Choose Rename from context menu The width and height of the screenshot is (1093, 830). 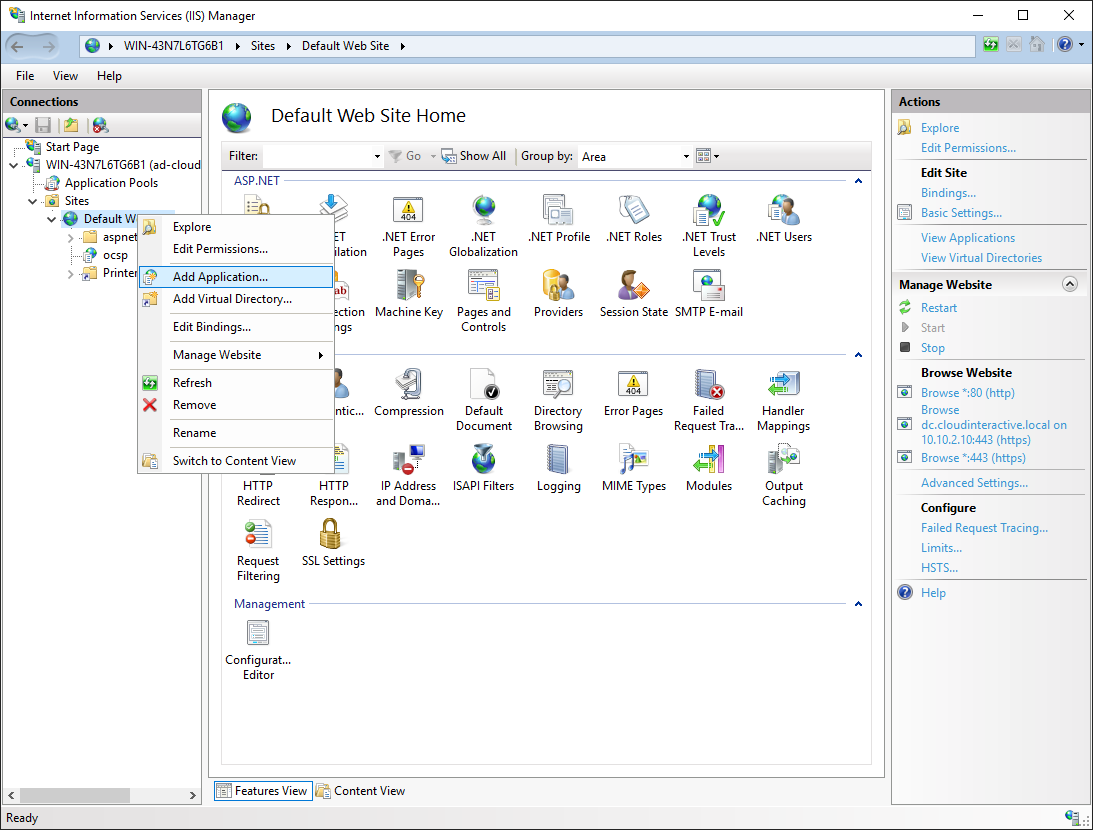tap(236, 433)
